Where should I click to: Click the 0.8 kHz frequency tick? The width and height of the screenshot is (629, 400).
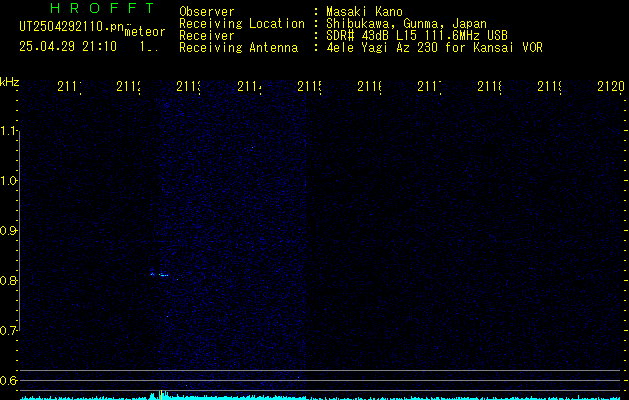8,280
